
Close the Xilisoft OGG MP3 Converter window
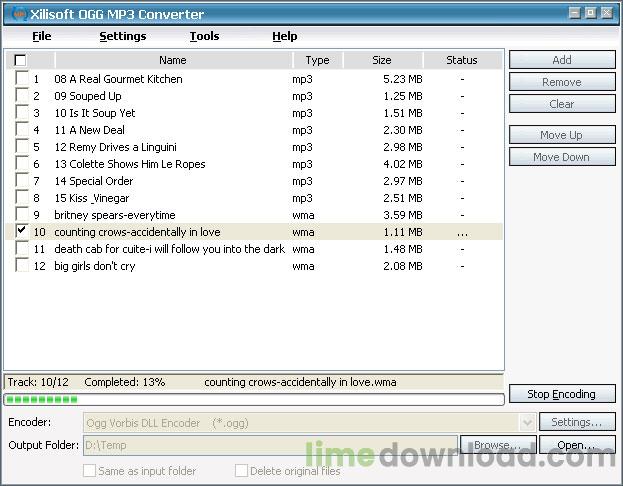tap(607, 13)
